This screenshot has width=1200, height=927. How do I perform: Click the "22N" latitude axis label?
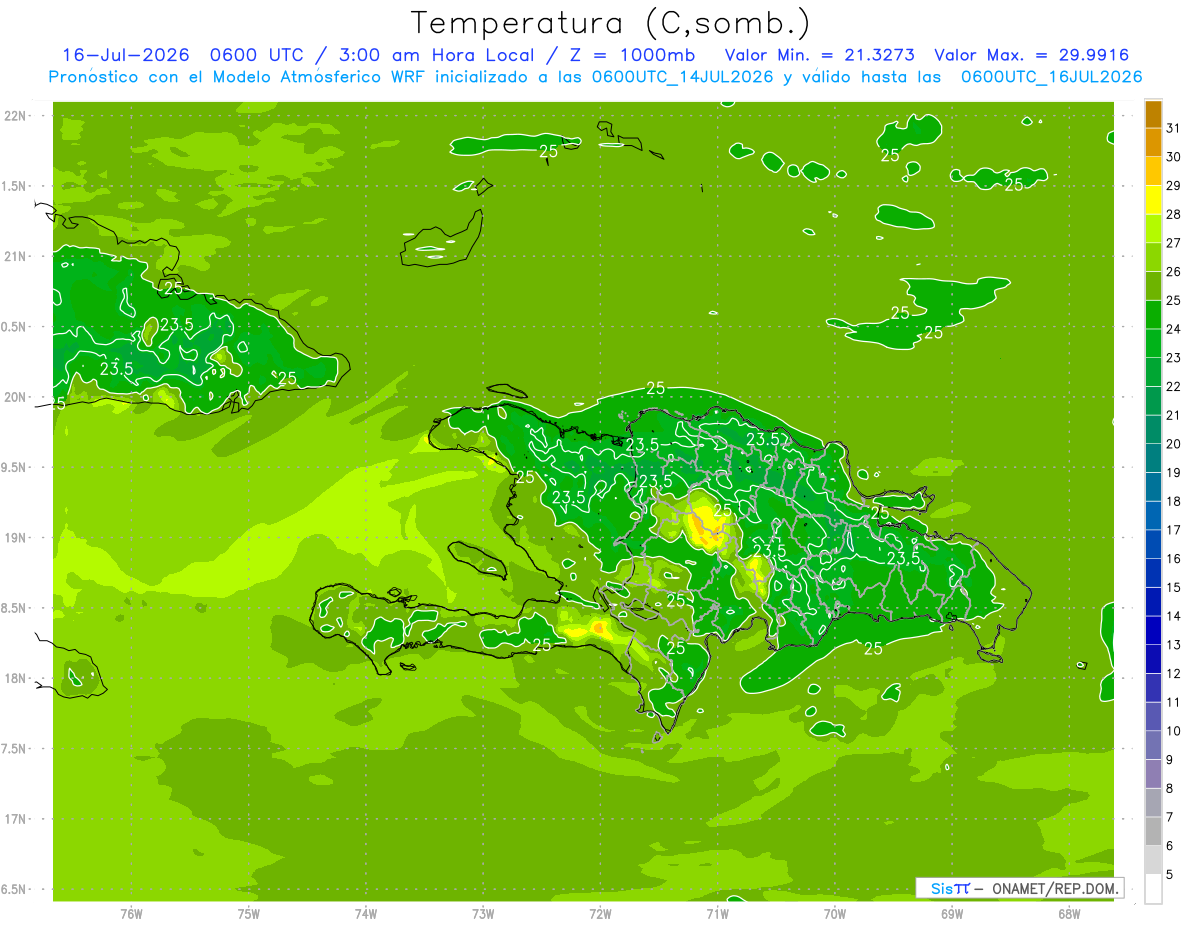[x=17, y=116]
